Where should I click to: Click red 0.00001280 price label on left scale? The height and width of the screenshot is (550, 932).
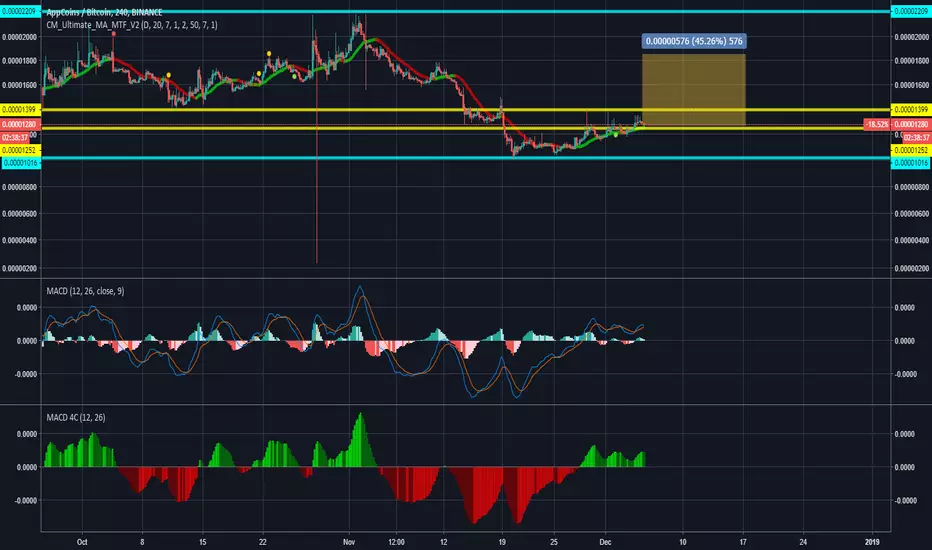tap(20, 124)
